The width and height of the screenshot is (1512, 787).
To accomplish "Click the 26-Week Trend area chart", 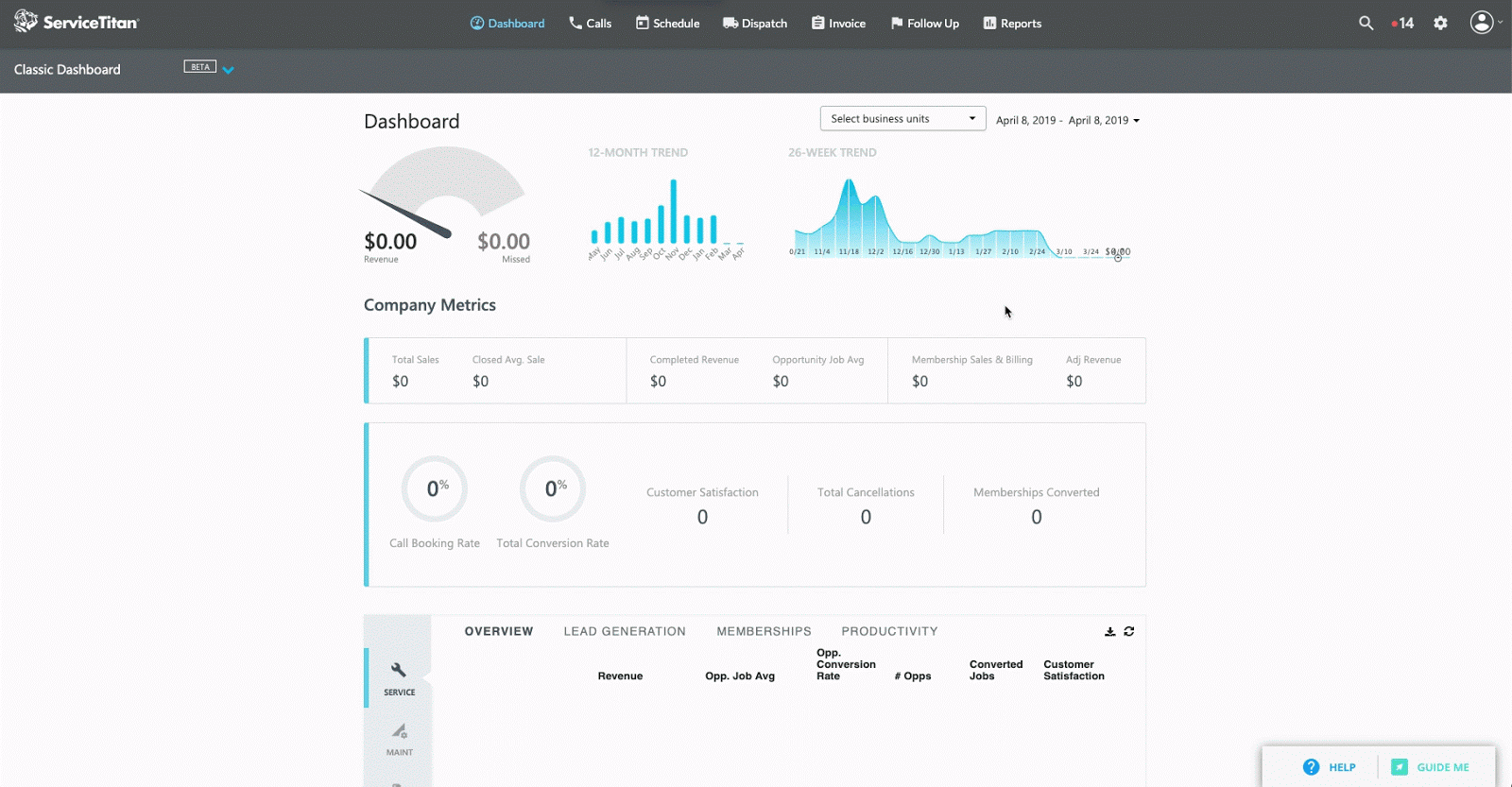I will [x=961, y=217].
